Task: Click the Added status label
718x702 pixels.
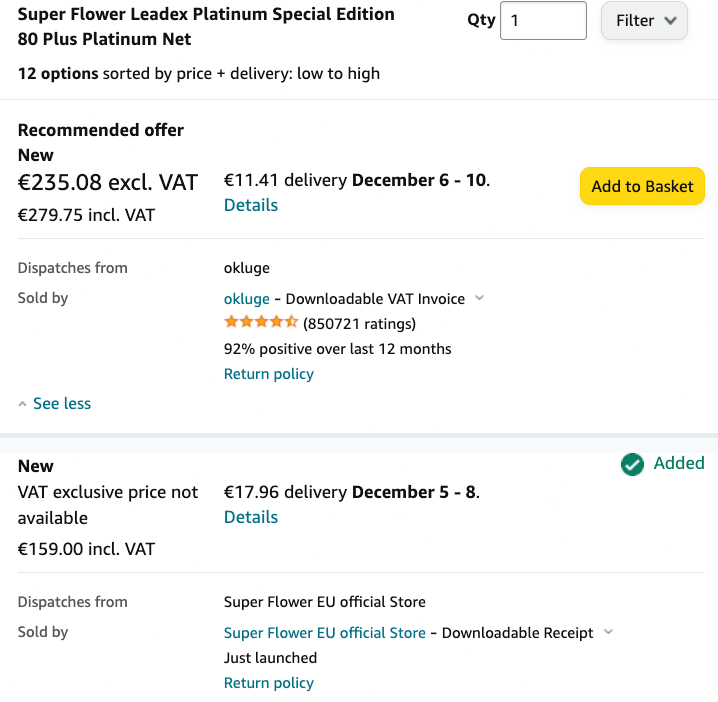Action: click(x=679, y=463)
